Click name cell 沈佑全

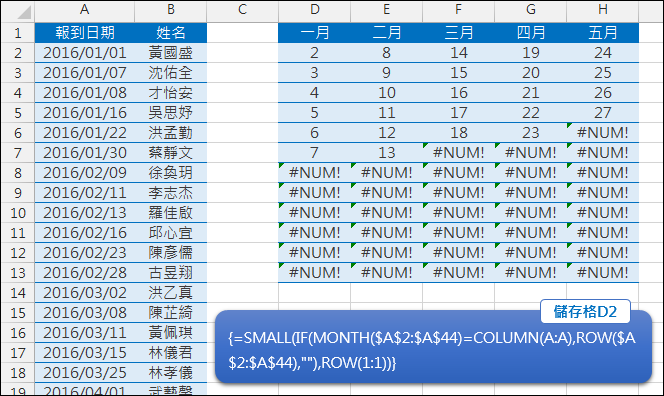click(171, 73)
